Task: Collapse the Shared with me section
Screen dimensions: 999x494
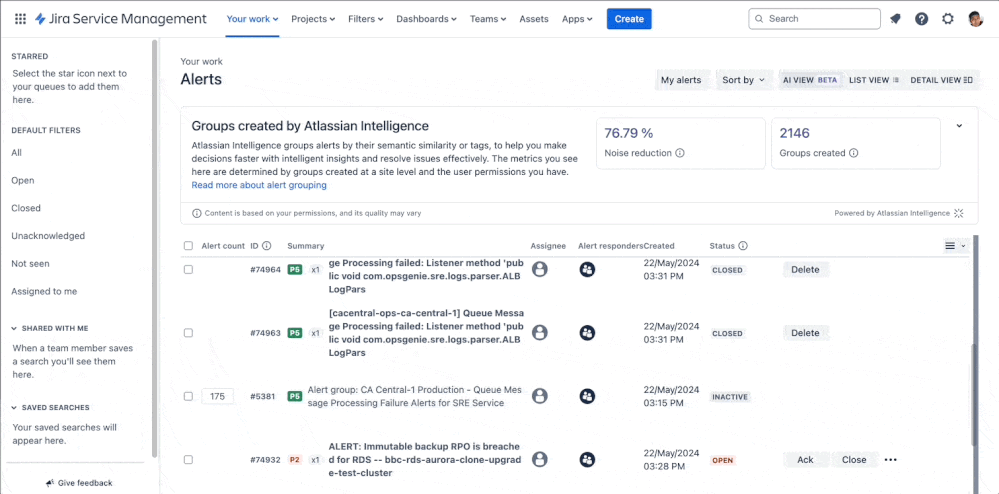Action: pyautogui.click(x=15, y=328)
